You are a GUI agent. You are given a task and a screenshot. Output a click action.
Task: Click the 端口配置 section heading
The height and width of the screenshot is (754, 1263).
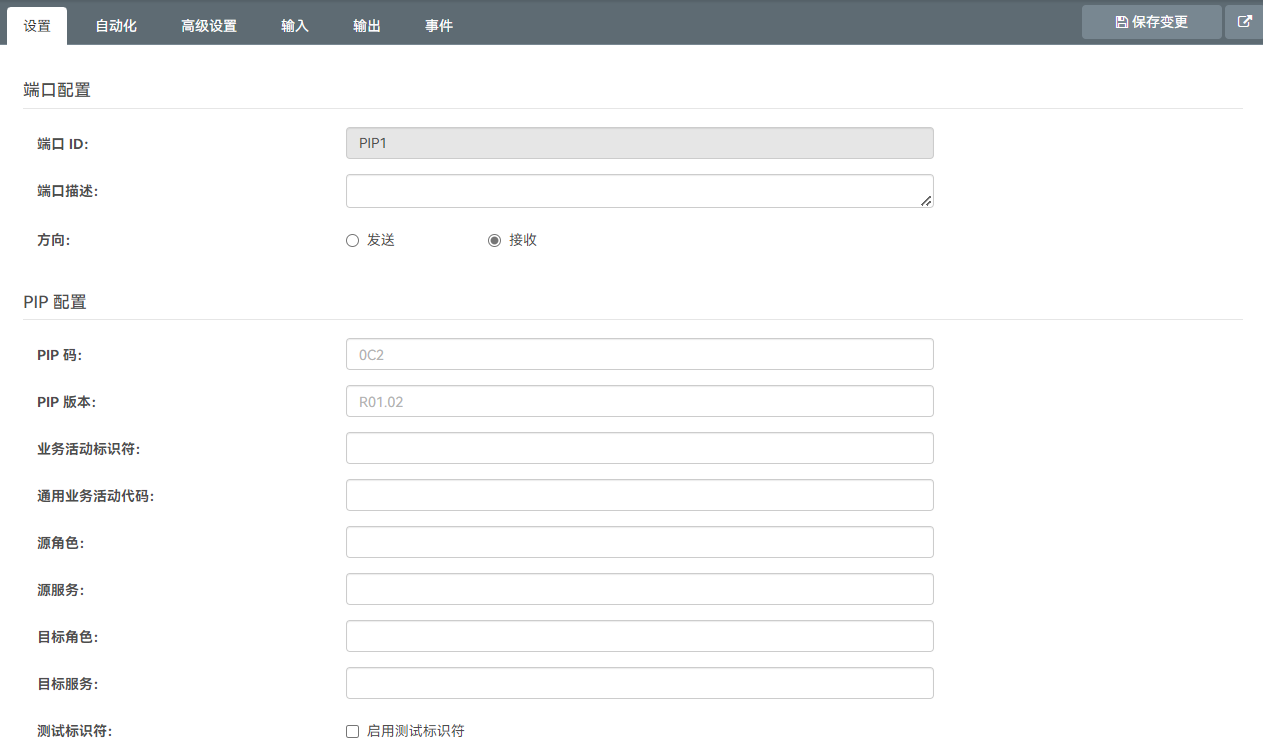(57, 90)
